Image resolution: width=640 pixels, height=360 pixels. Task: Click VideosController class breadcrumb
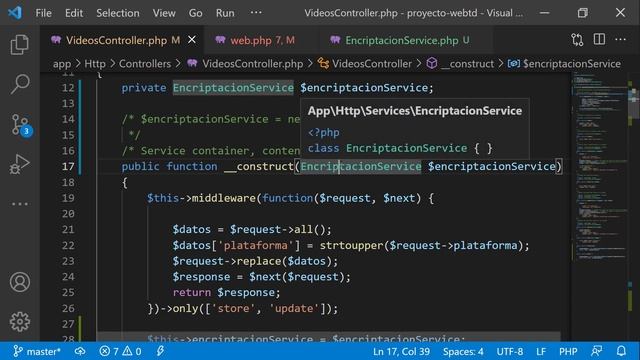click(x=372, y=64)
